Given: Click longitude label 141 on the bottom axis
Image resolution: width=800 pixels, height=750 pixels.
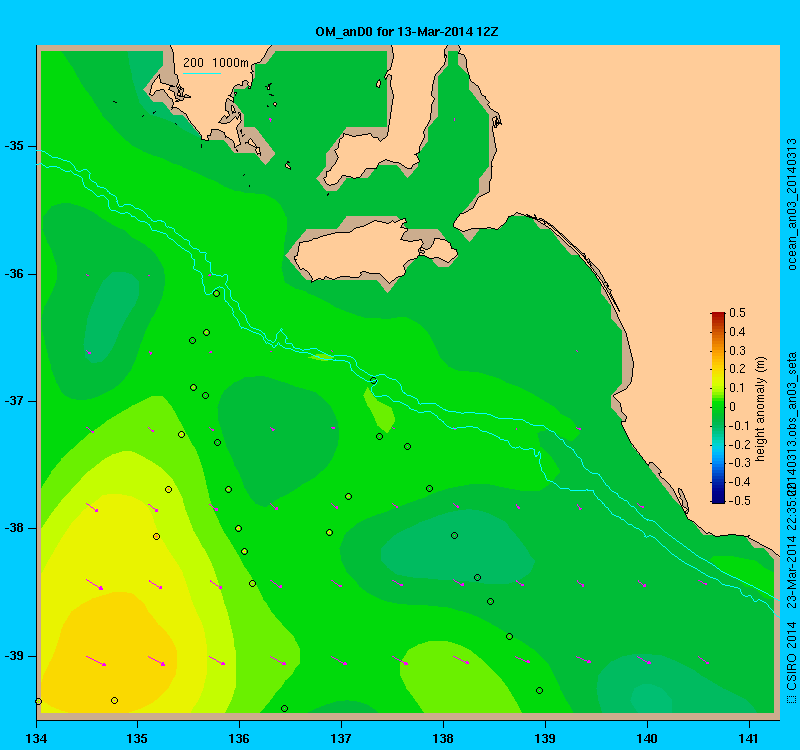Looking at the screenshot, I should pyautogui.click(x=749, y=739).
